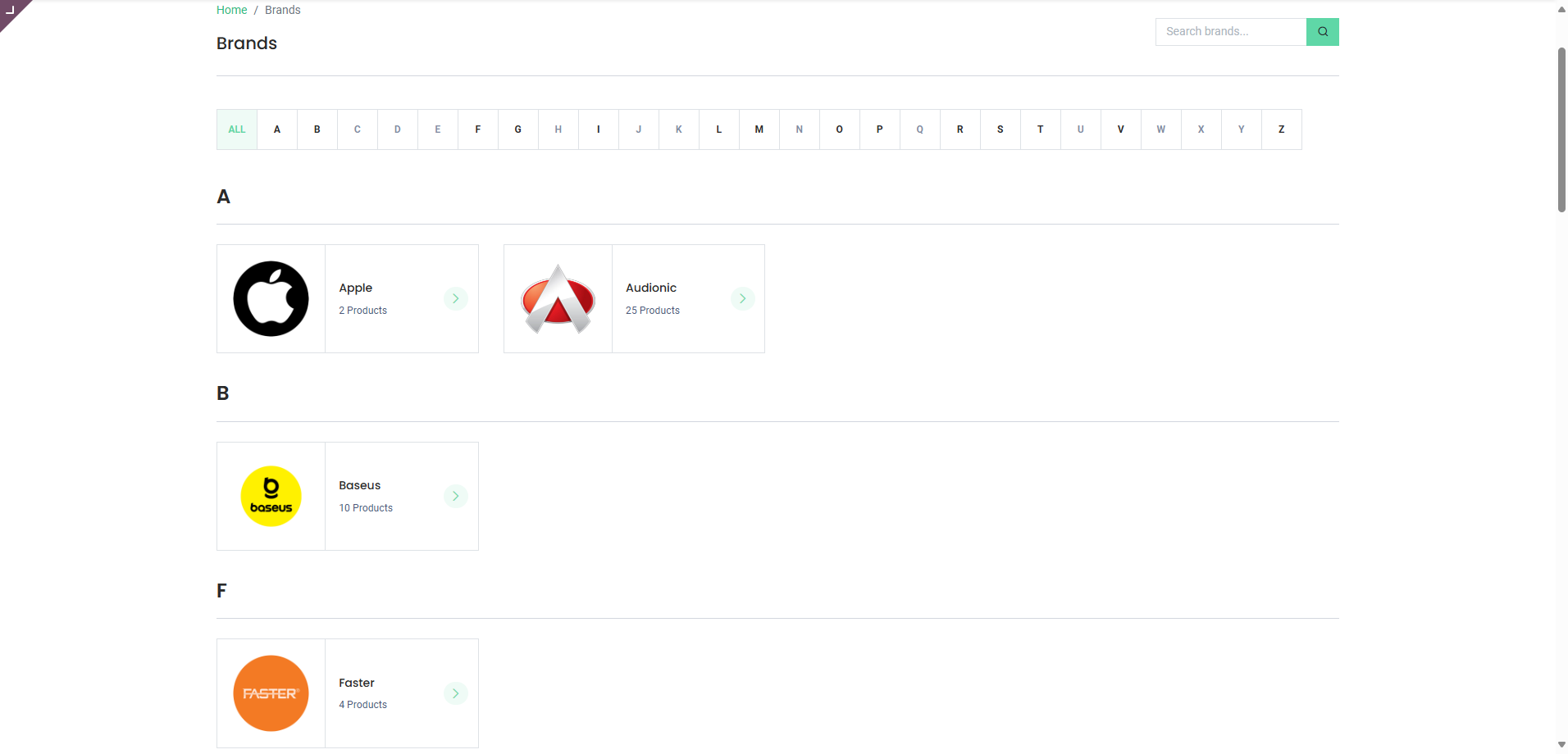Screen dimensions: 1568x754
Task: Click the purple corner editor icon
Action: coord(11,10)
